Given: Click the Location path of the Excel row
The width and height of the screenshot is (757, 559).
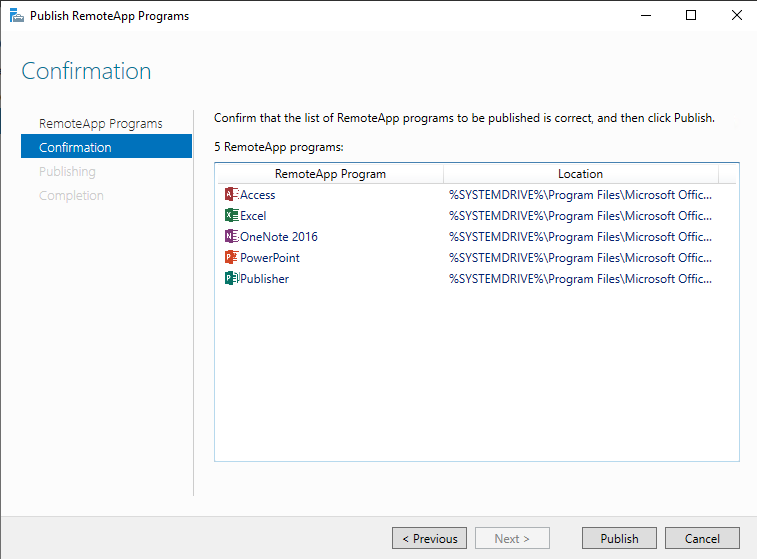Looking at the screenshot, I should [x=580, y=216].
